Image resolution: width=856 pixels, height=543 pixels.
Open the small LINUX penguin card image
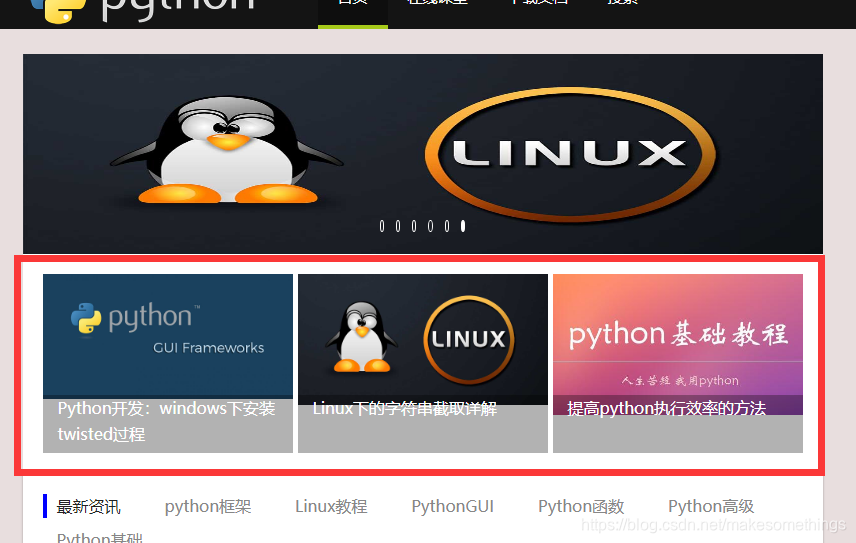[423, 338]
